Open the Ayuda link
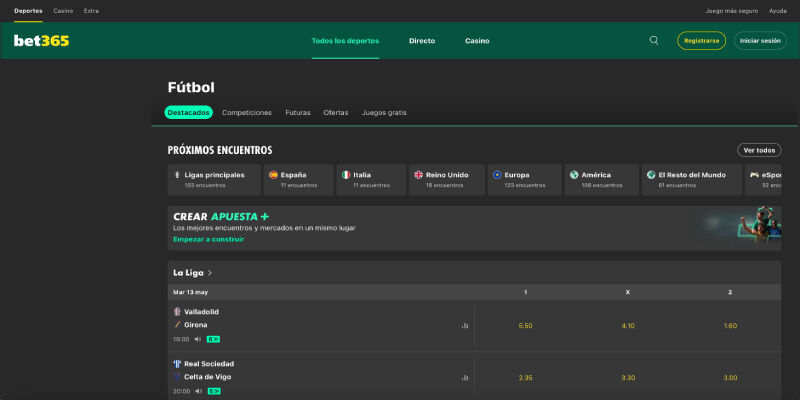 coord(778,11)
